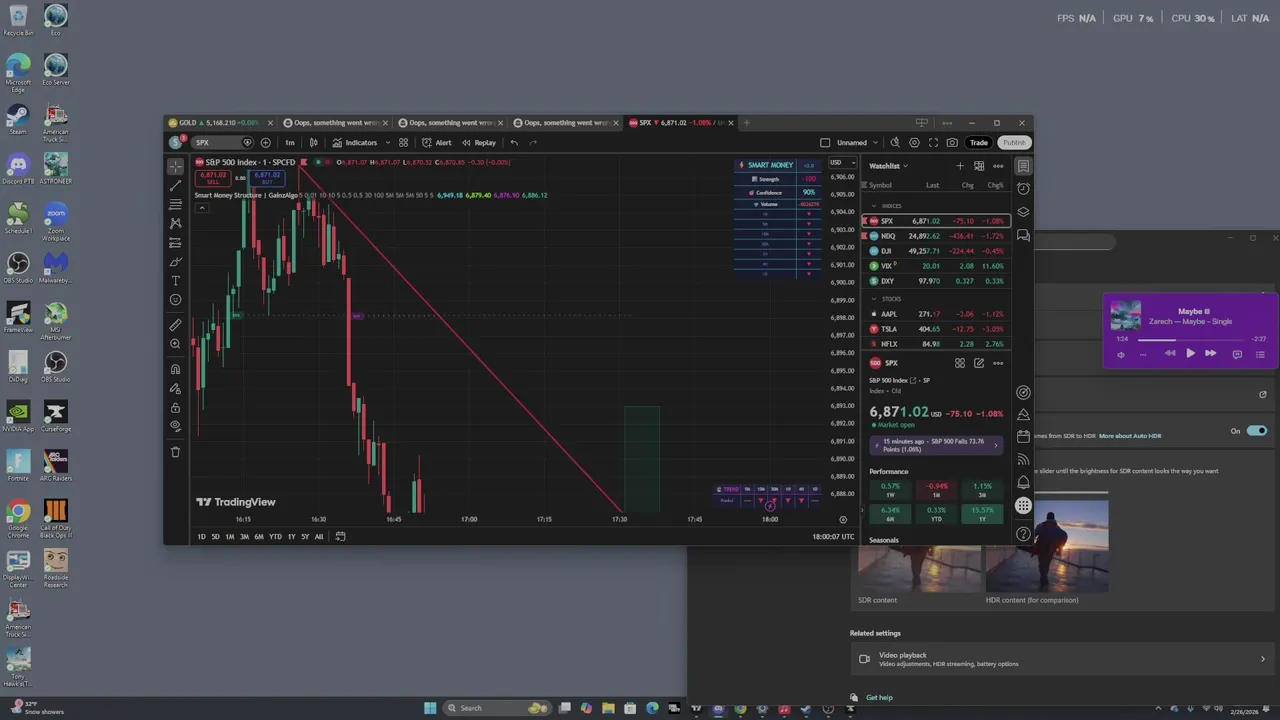Image resolution: width=1280 pixels, height=720 pixels.
Task: Open the Unnamed layout dropdown
Action: [x=857, y=142]
